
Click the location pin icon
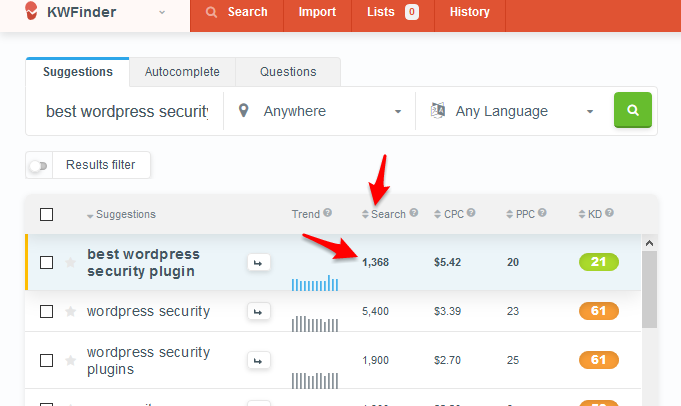coord(244,110)
